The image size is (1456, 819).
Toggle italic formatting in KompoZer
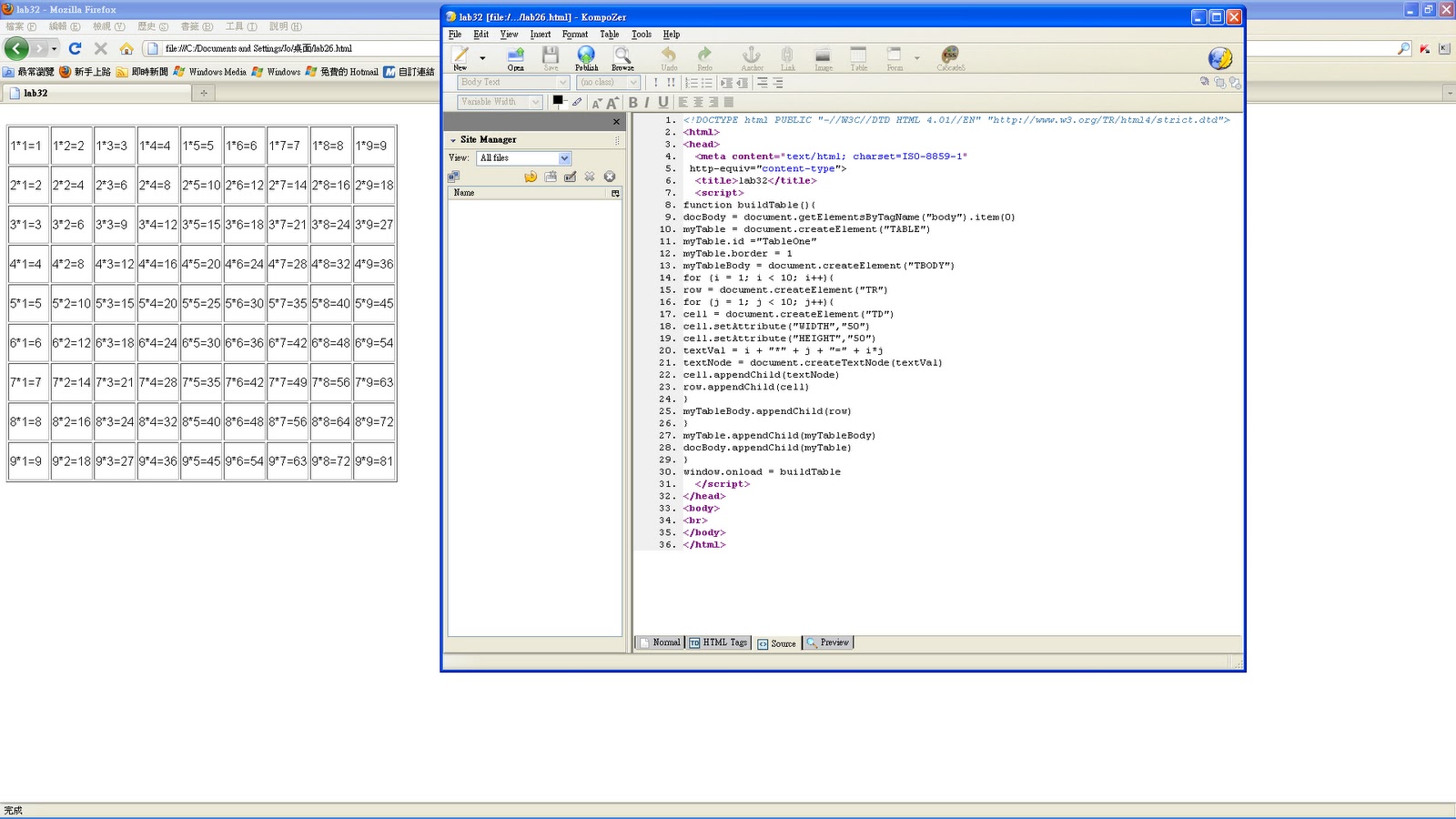tap(647, 103)
